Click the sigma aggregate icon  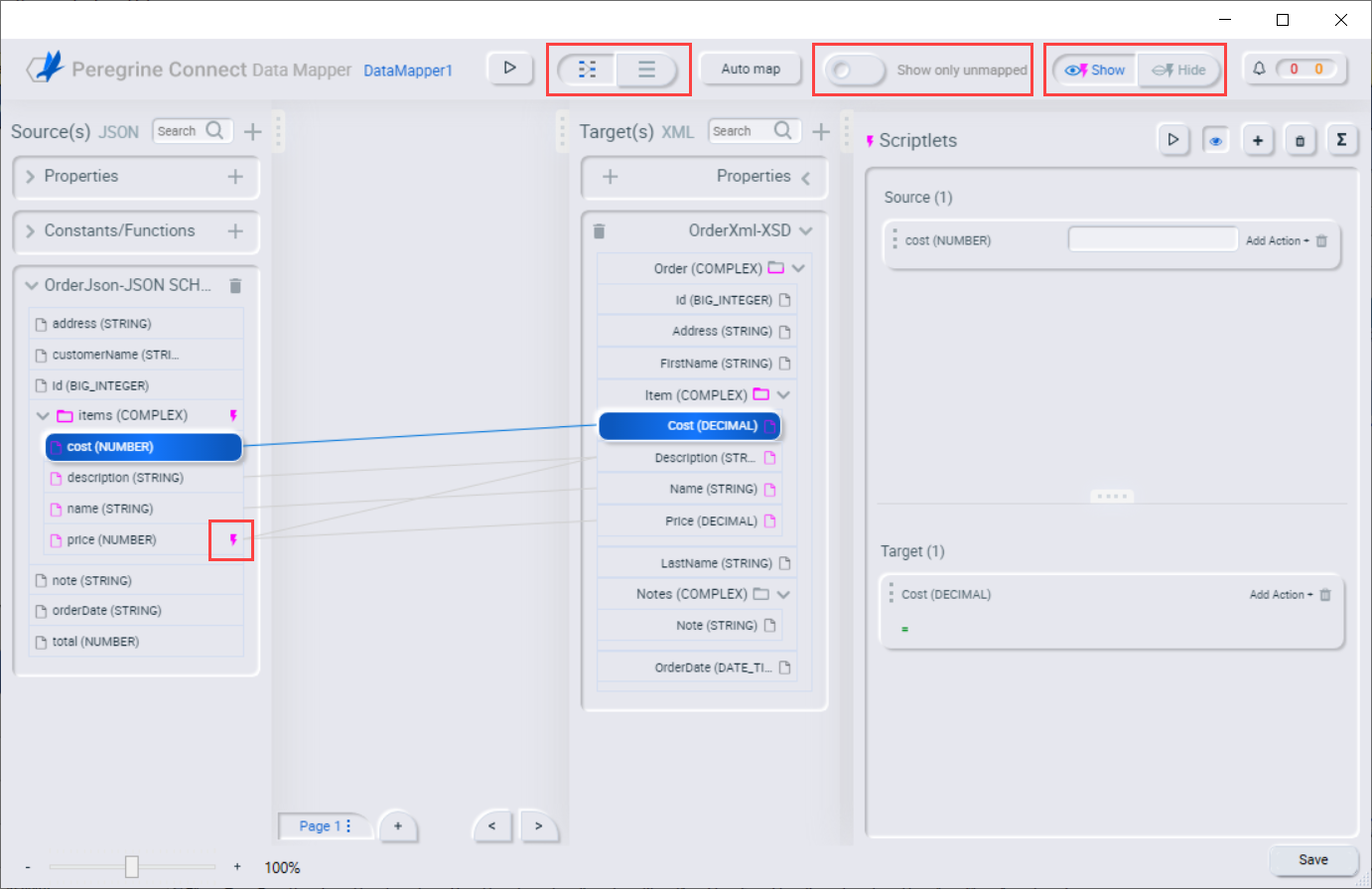point(1341,140)
